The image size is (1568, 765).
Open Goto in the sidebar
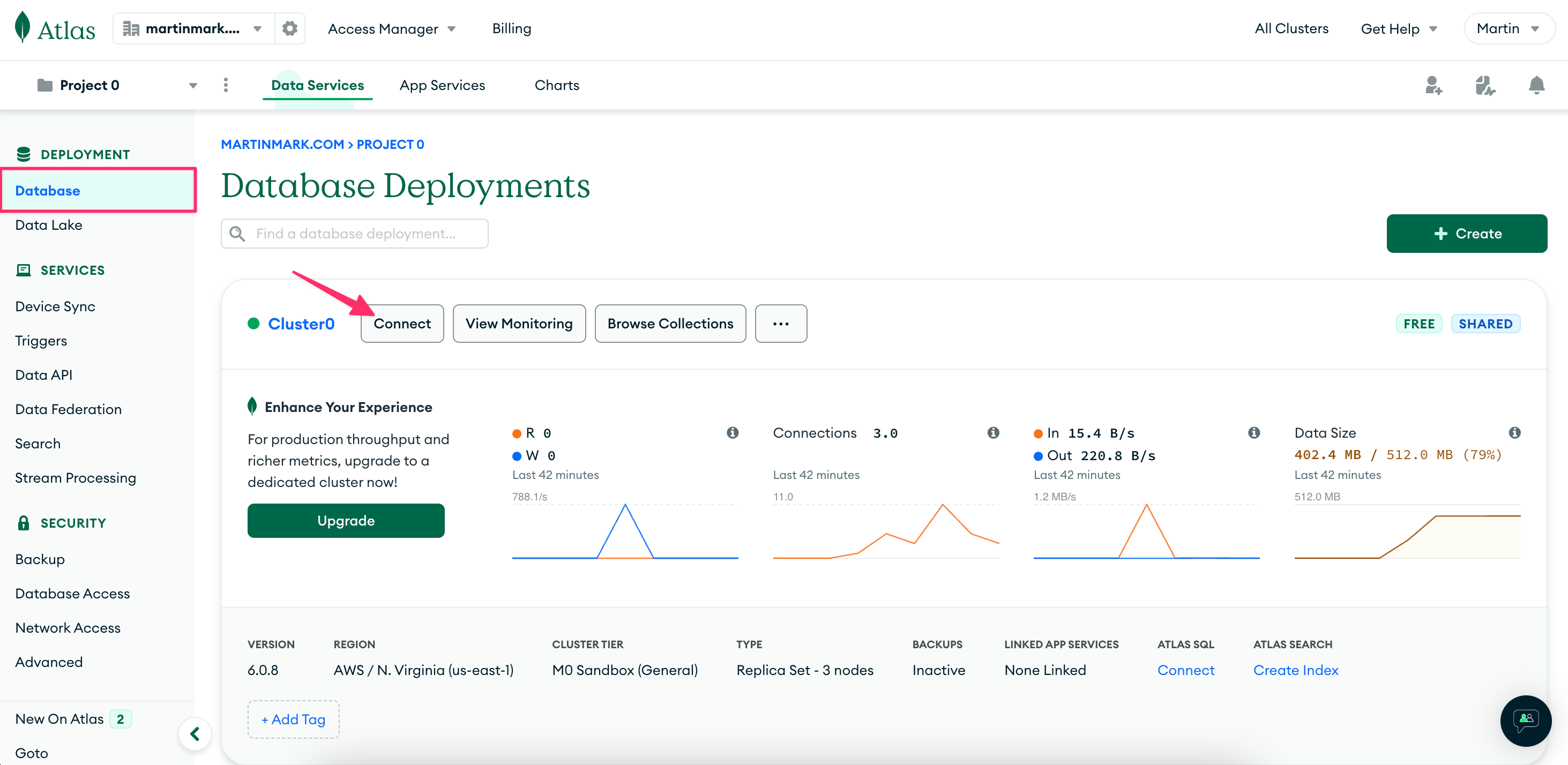tap(32, 753)
